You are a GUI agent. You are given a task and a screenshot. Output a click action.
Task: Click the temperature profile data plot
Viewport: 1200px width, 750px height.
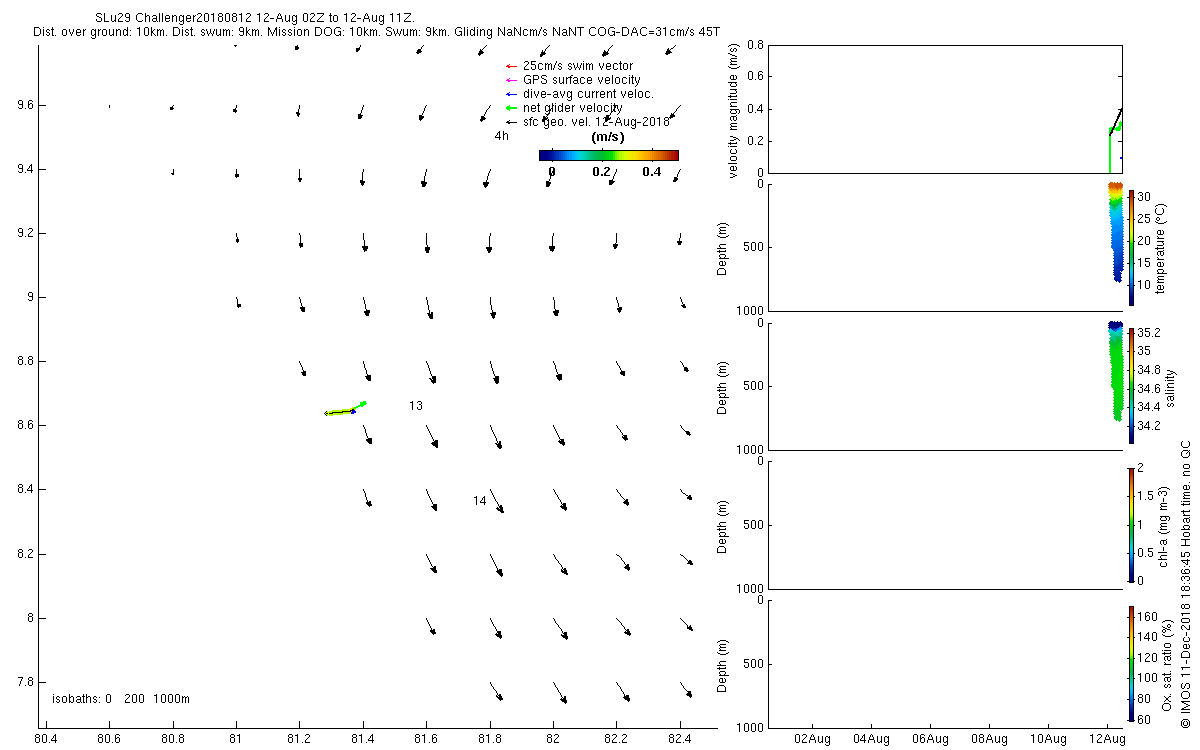coord(1116,230)
